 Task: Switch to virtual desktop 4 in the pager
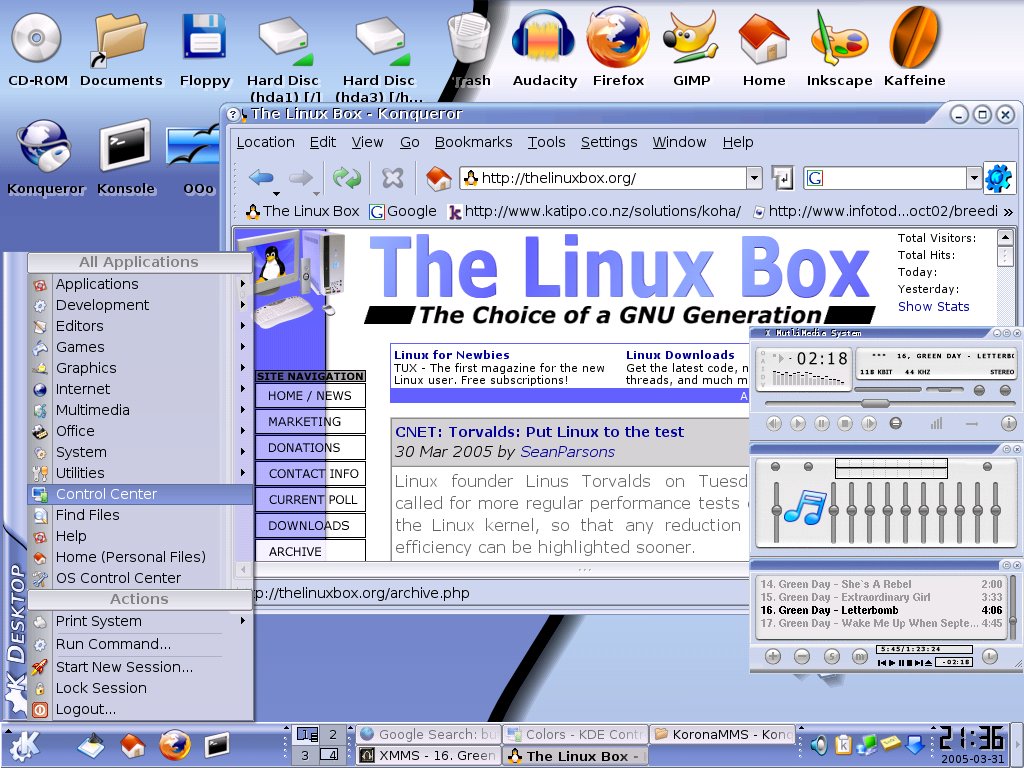pyautogui.click(x=332, y=755)
